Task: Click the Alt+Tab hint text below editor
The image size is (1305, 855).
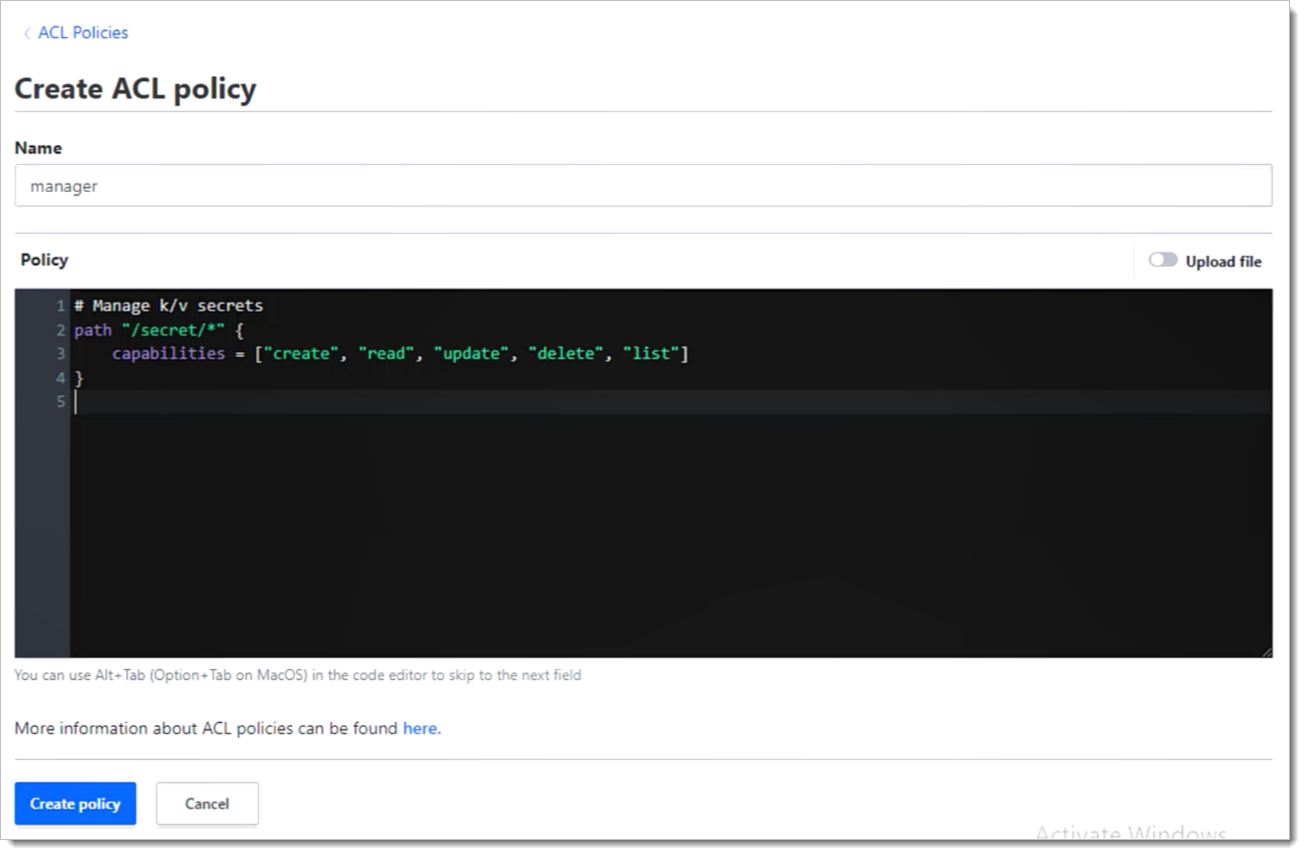Action: click(x=298, y=675)
